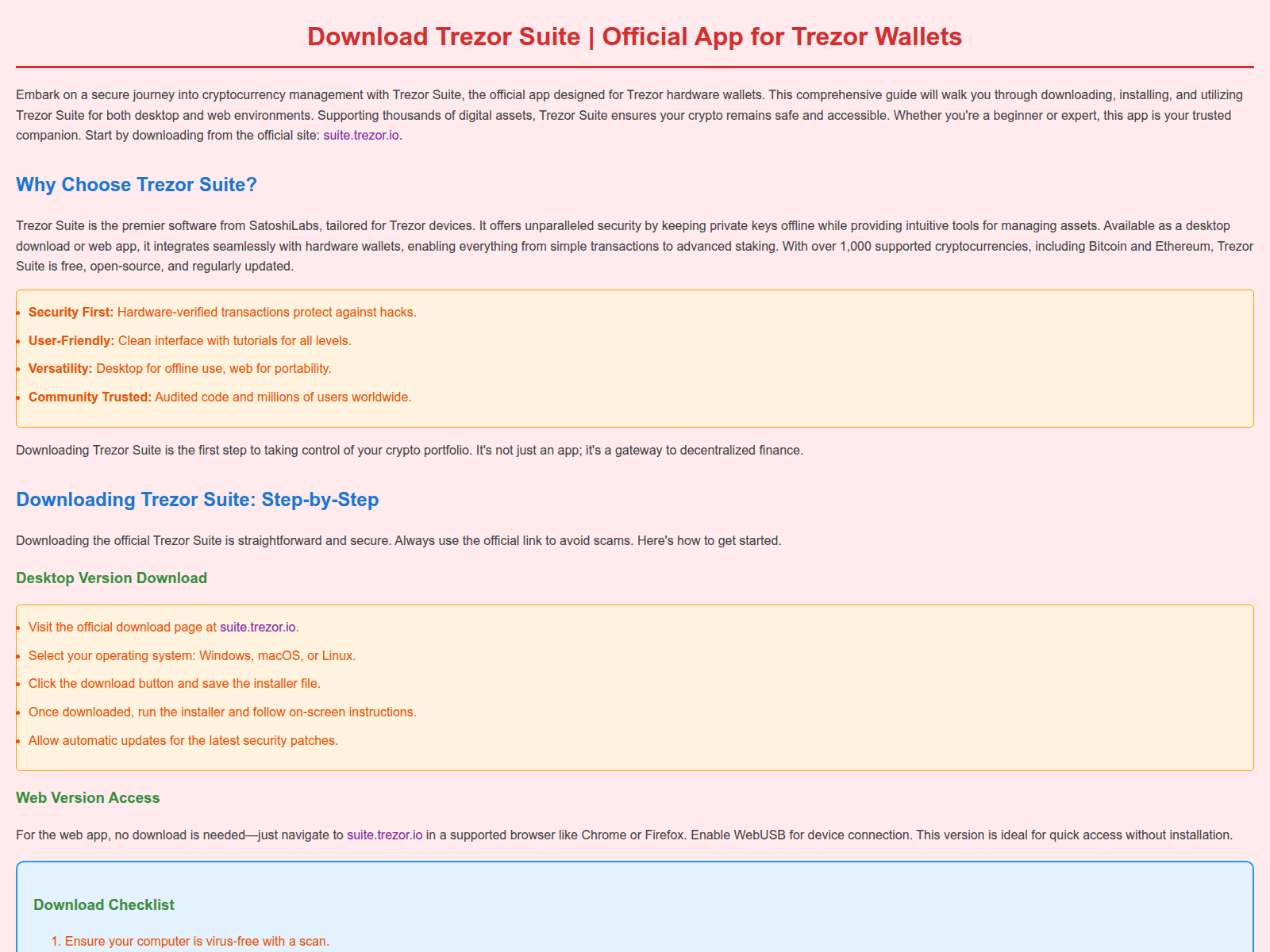This screenshot has height=952, width=1270.
Task: Click the 'User-Friendly:' bullet item
Action: pos(190,341)
